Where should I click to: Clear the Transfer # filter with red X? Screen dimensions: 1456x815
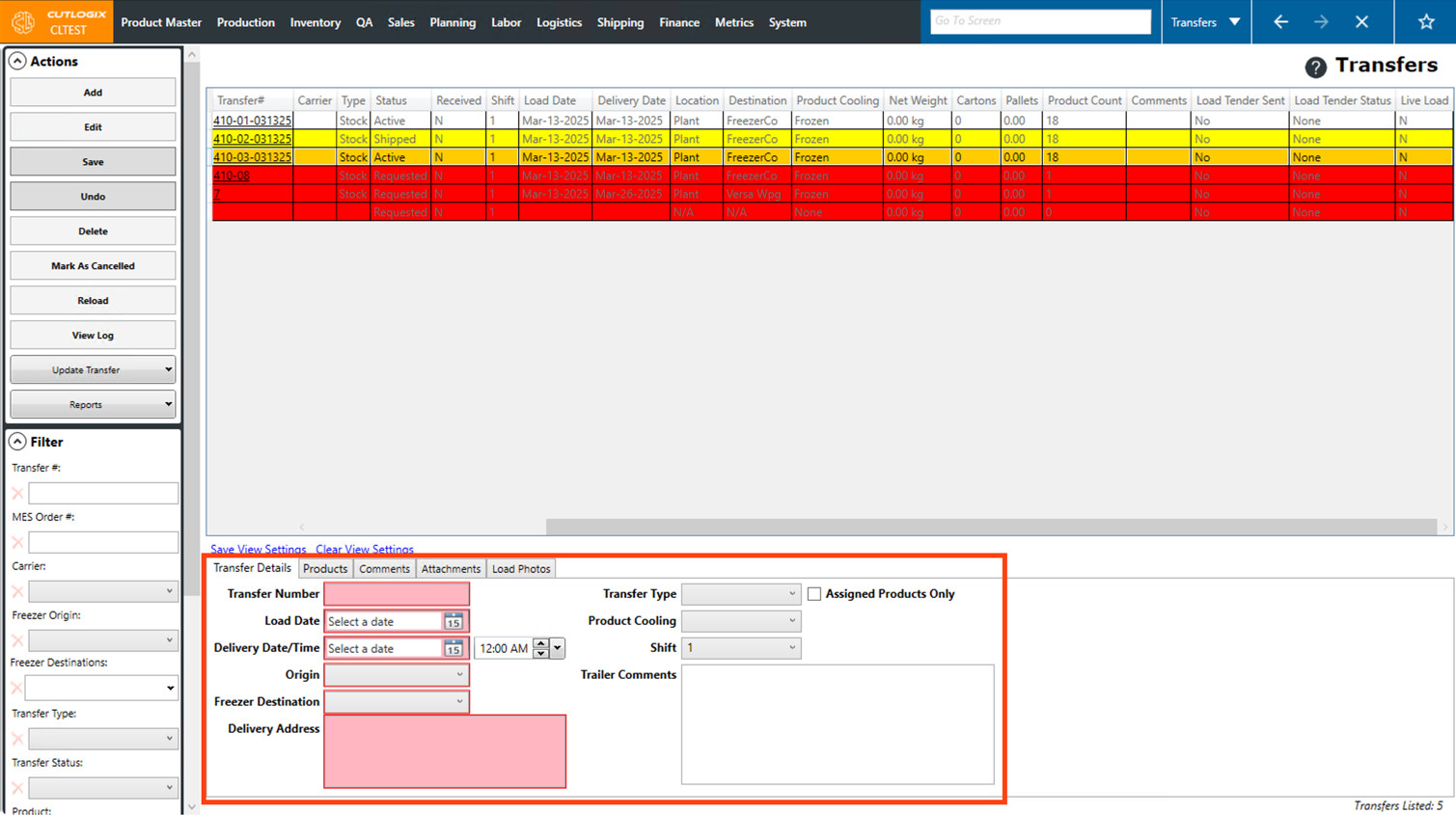(x=17, y=494)
